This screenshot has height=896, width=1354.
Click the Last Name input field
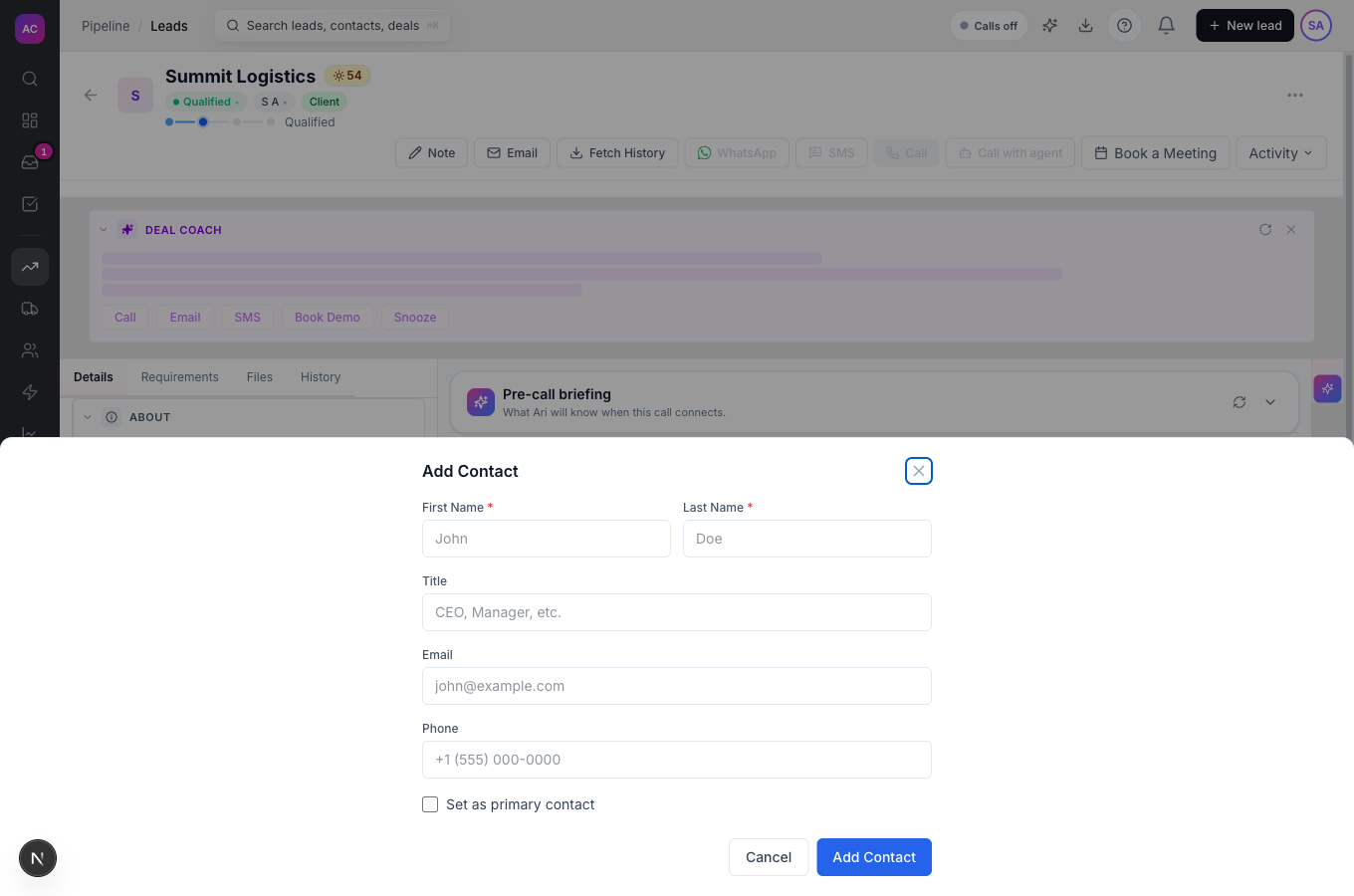pos(807,539)
